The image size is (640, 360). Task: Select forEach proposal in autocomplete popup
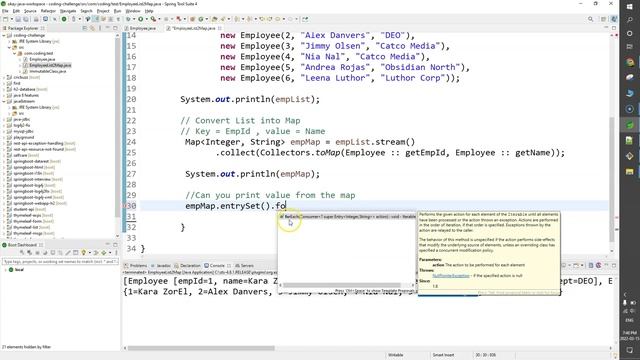(x=347, y=217)
